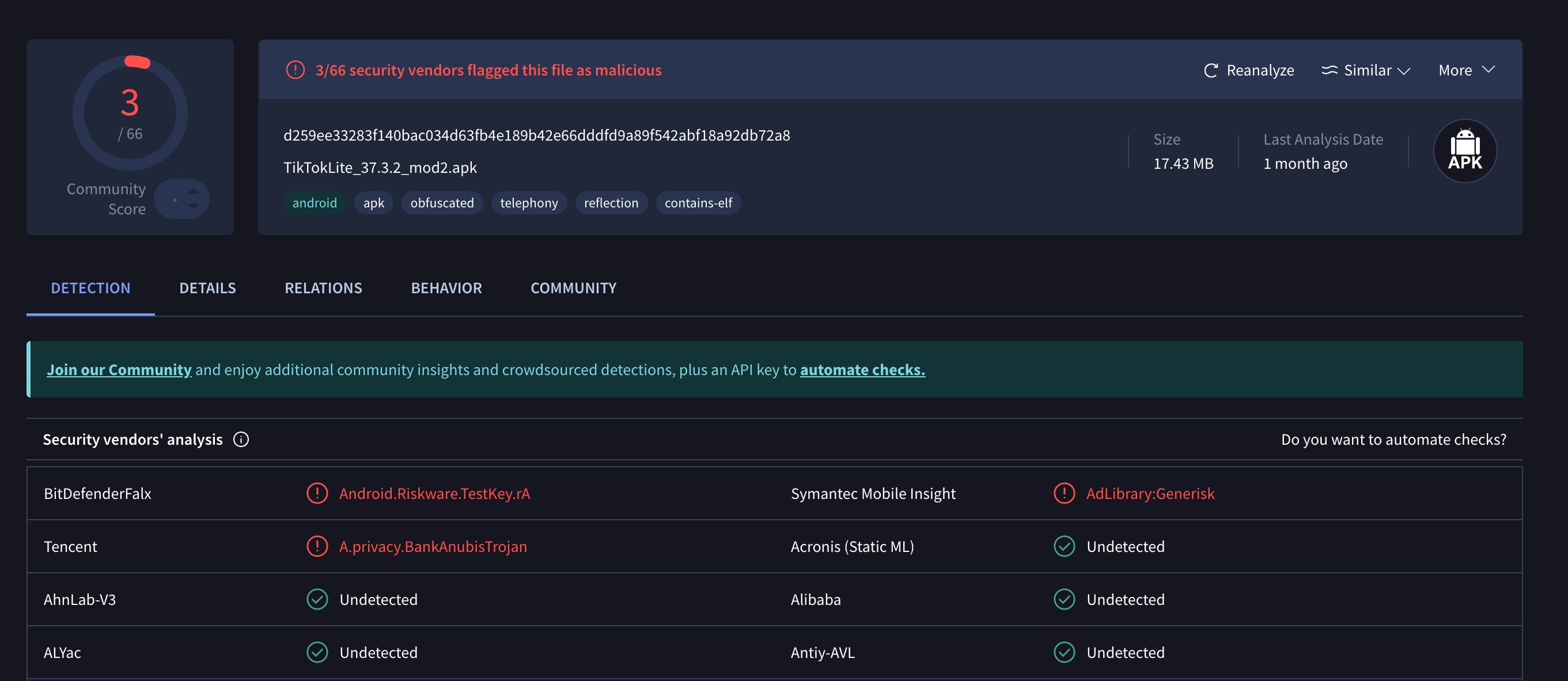Click the APK Android file type icon
The width and height of the screenshot is (1568, 681).
1464,151
